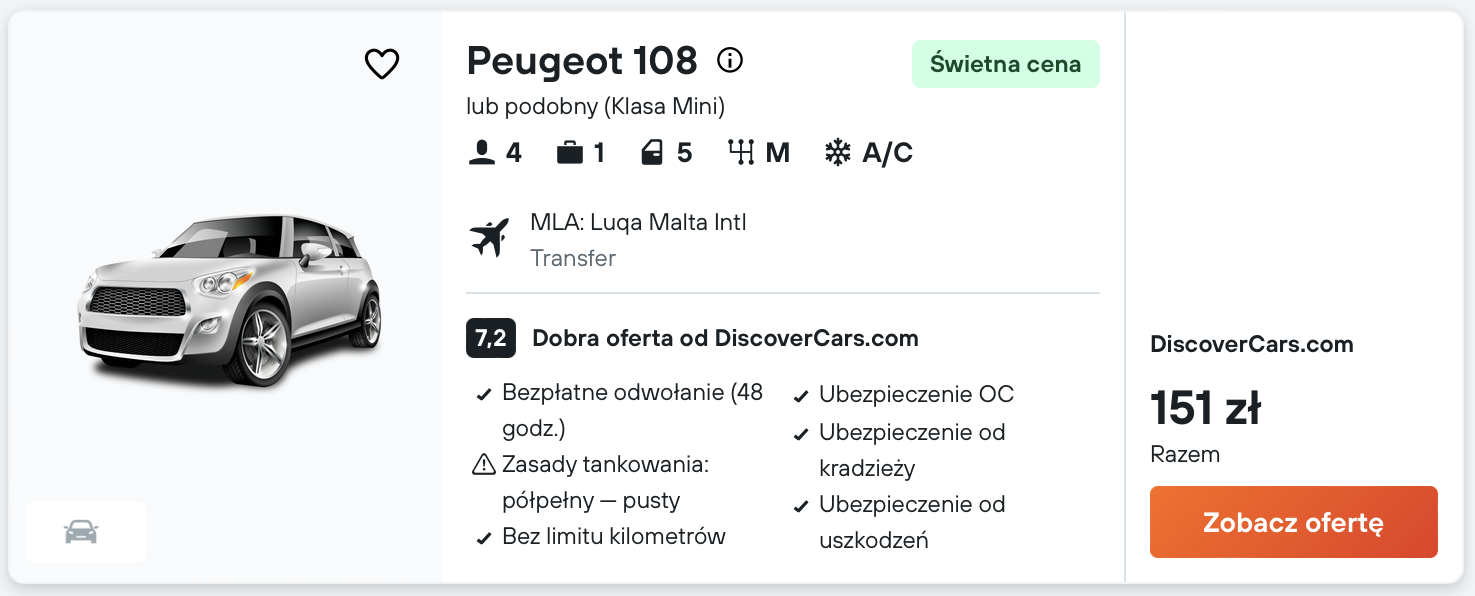Open info icon next to Peugeot 108
Viewport: 1475px width, 596px height.
click(x=730, y=61)
